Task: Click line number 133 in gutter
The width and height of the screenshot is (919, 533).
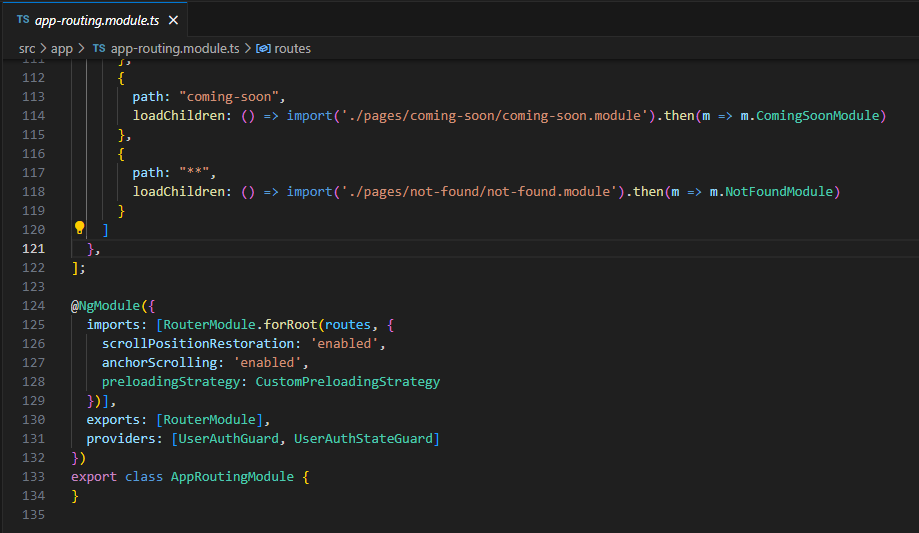Action: pyautogui.click(x=33, y=477)
